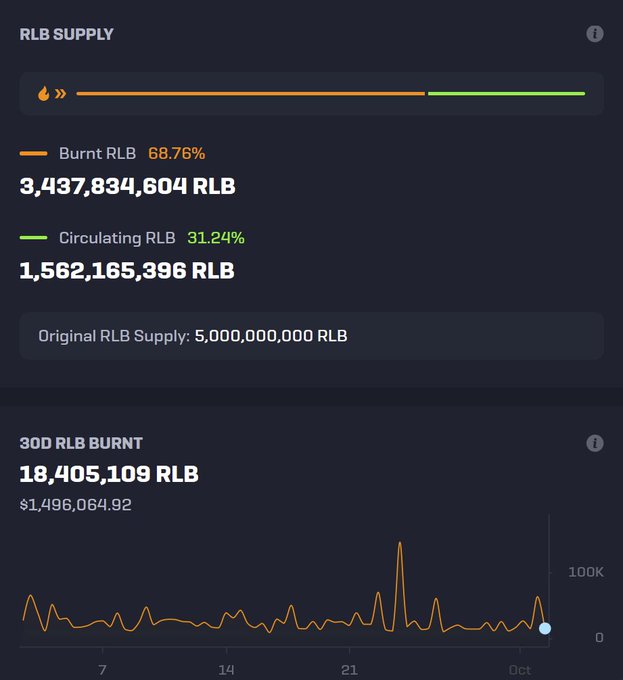Click the green legend line for Circulating RLB
Screen dimensions: 623x680
(33, 238)
